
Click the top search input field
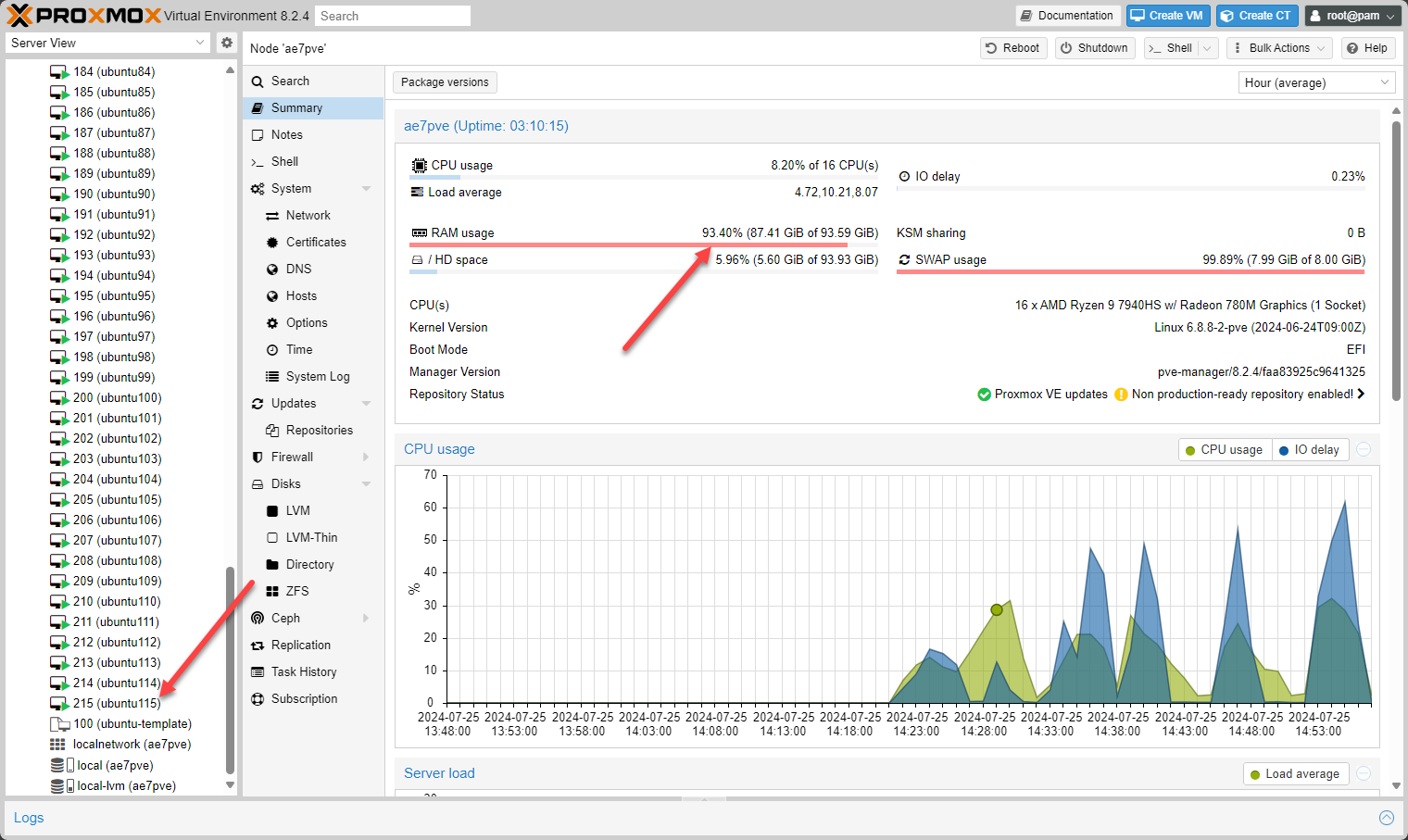tap(392, 16)
